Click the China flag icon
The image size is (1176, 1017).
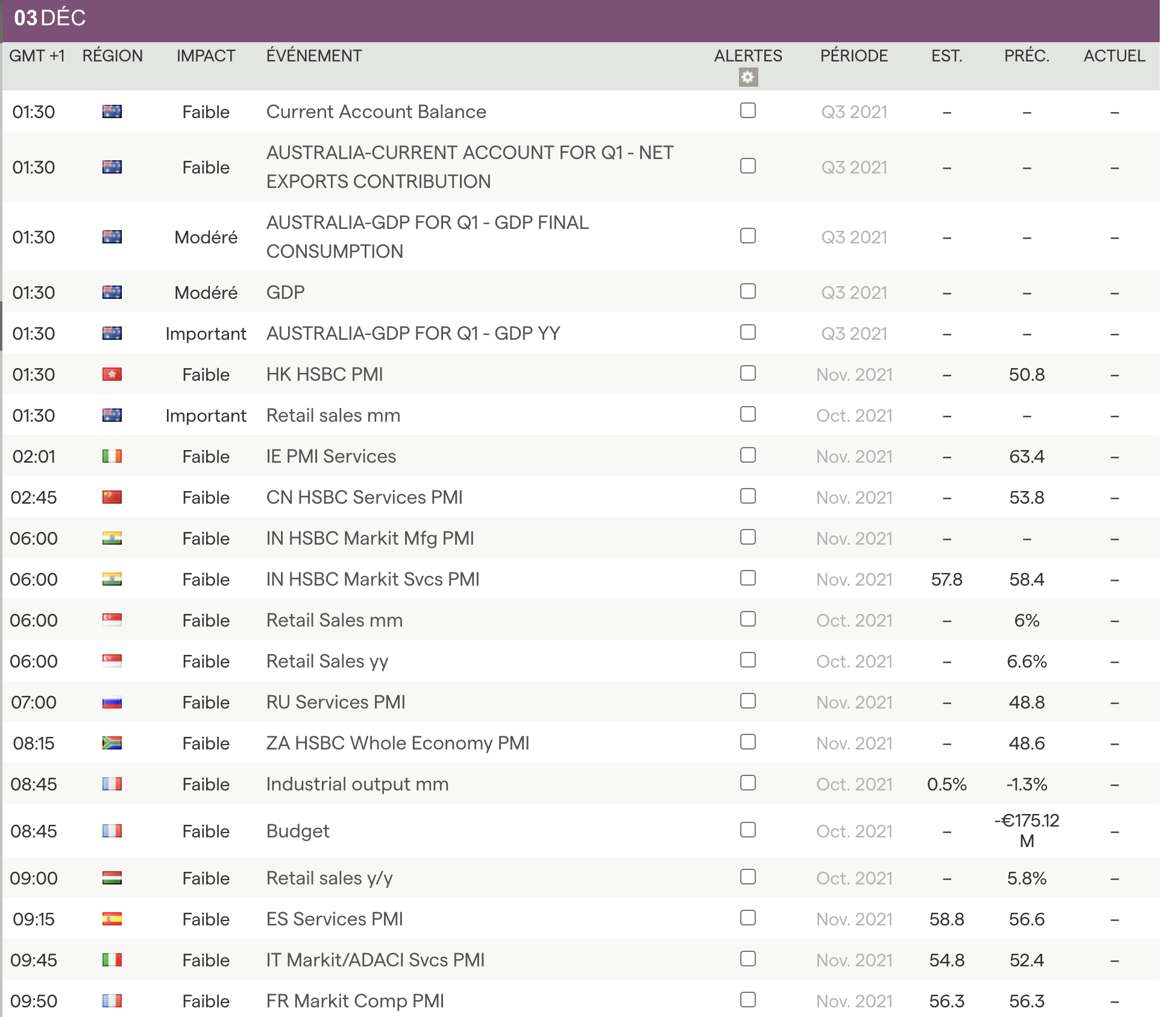pos(112,497)
